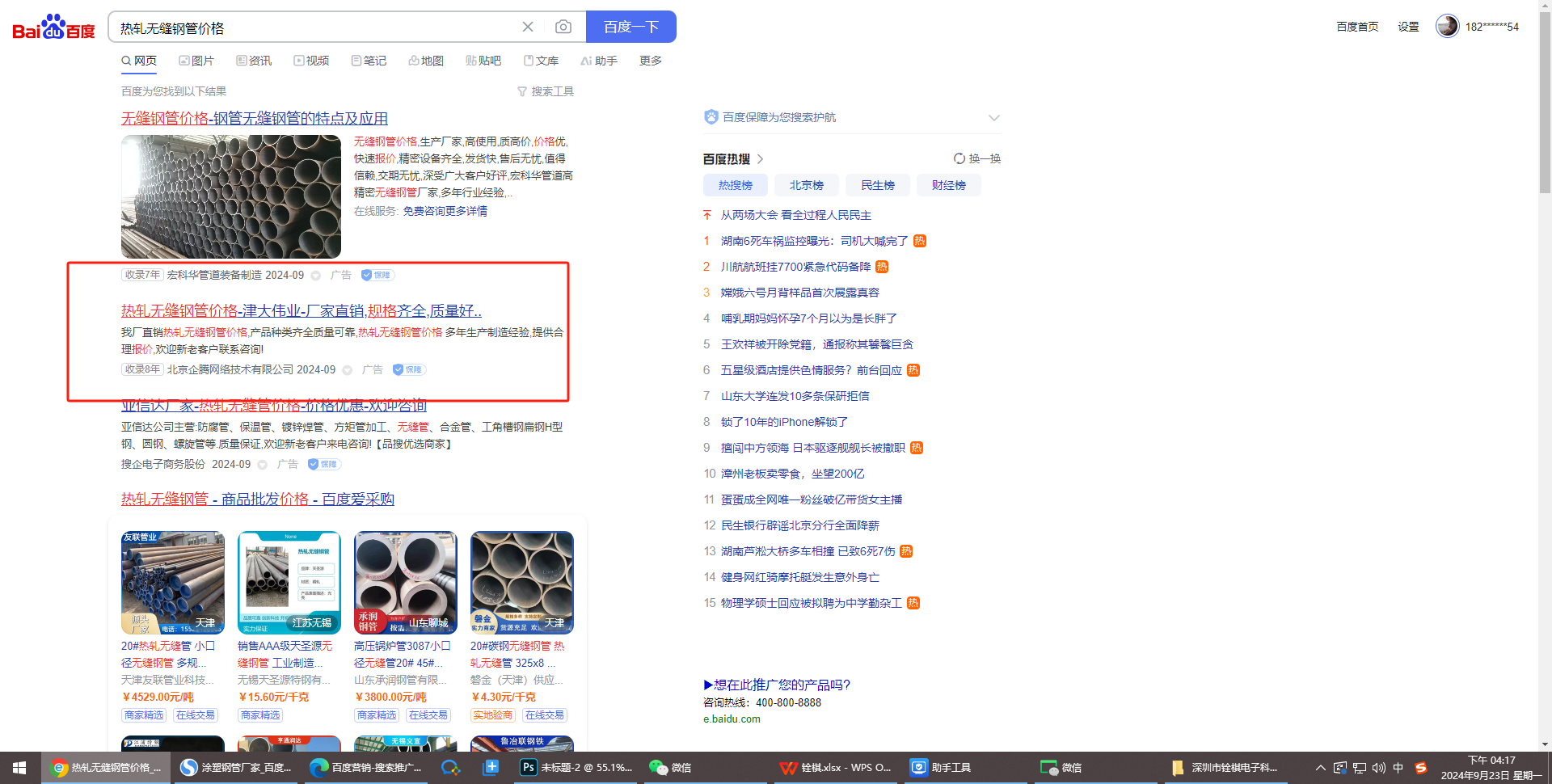This screenshot has height=784, width=1552.
Task: Click the Baidu logo
Action: pyautogui.click(x=53, y=27)
